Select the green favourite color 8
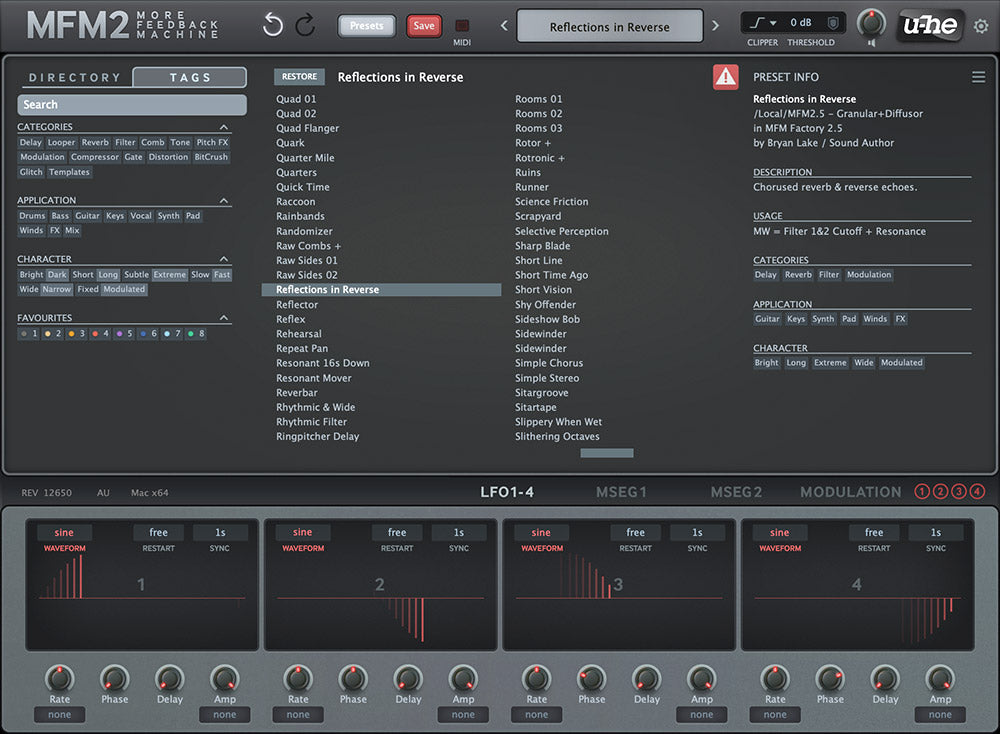This screenshot has height=734, width=1000. pos(196,334)
